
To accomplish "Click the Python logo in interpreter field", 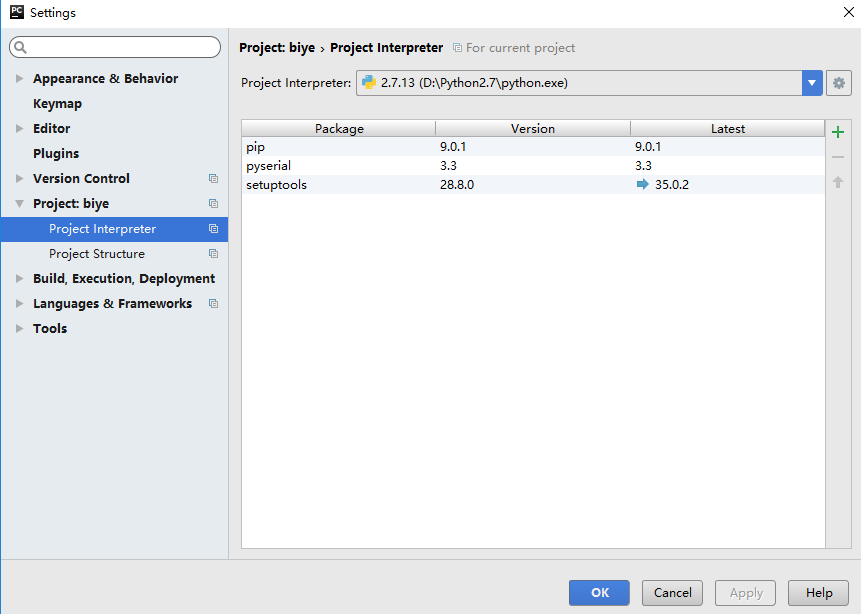I will [x=368, y=82].
